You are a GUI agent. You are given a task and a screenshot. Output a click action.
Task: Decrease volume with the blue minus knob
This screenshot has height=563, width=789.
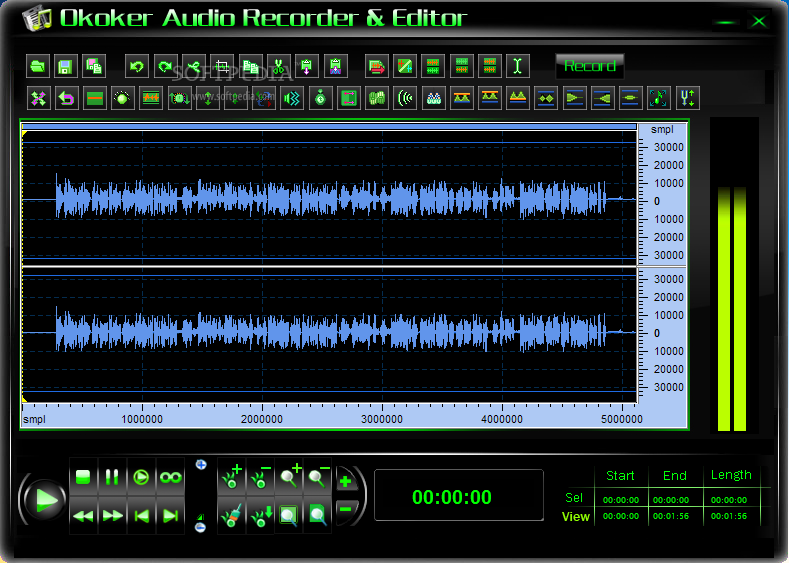[x=200, y=527]
